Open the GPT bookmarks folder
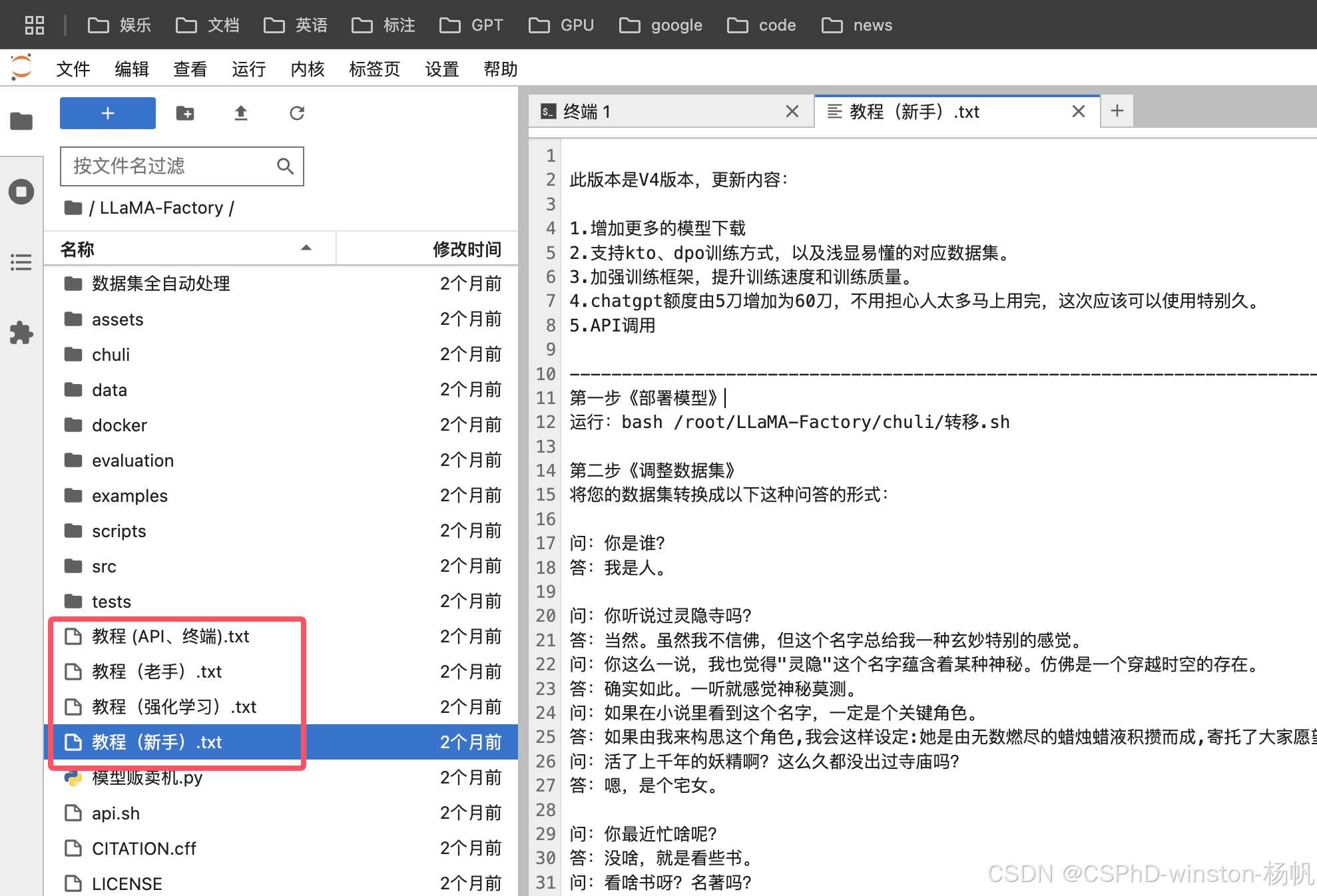Viewport: 1317px width, 896px height. coord(471,25)
